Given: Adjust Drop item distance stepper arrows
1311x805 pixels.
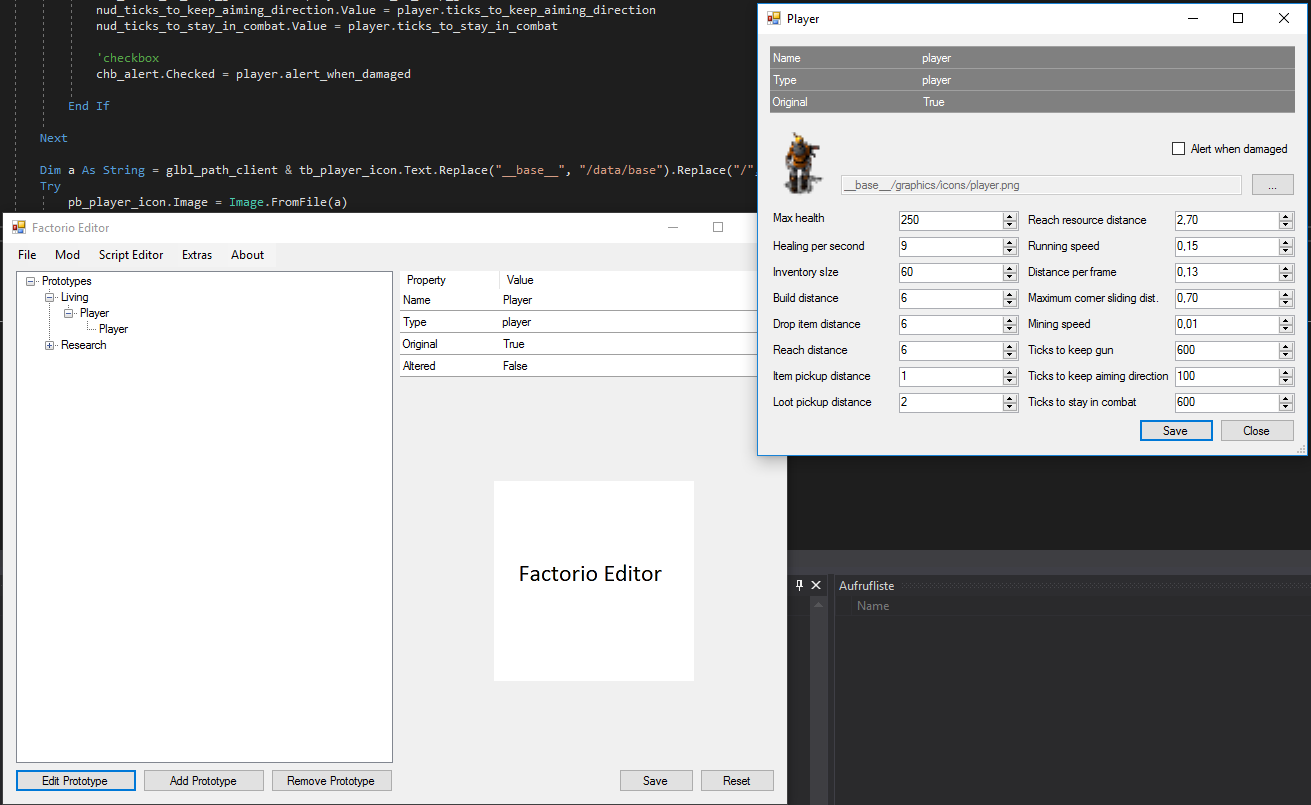Looking at the screenshot, I should click(1010, 324).
